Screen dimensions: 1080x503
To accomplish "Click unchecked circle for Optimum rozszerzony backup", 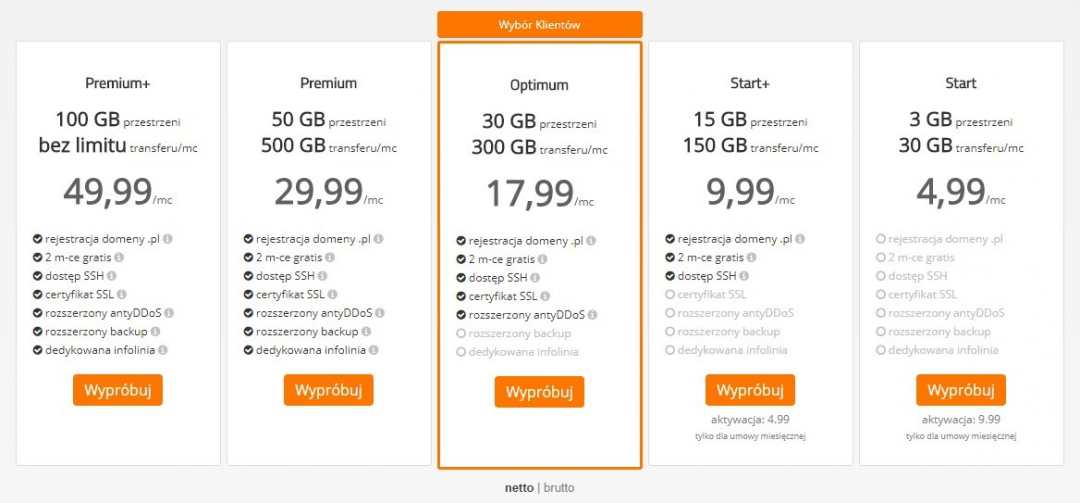I will [461, 333].
